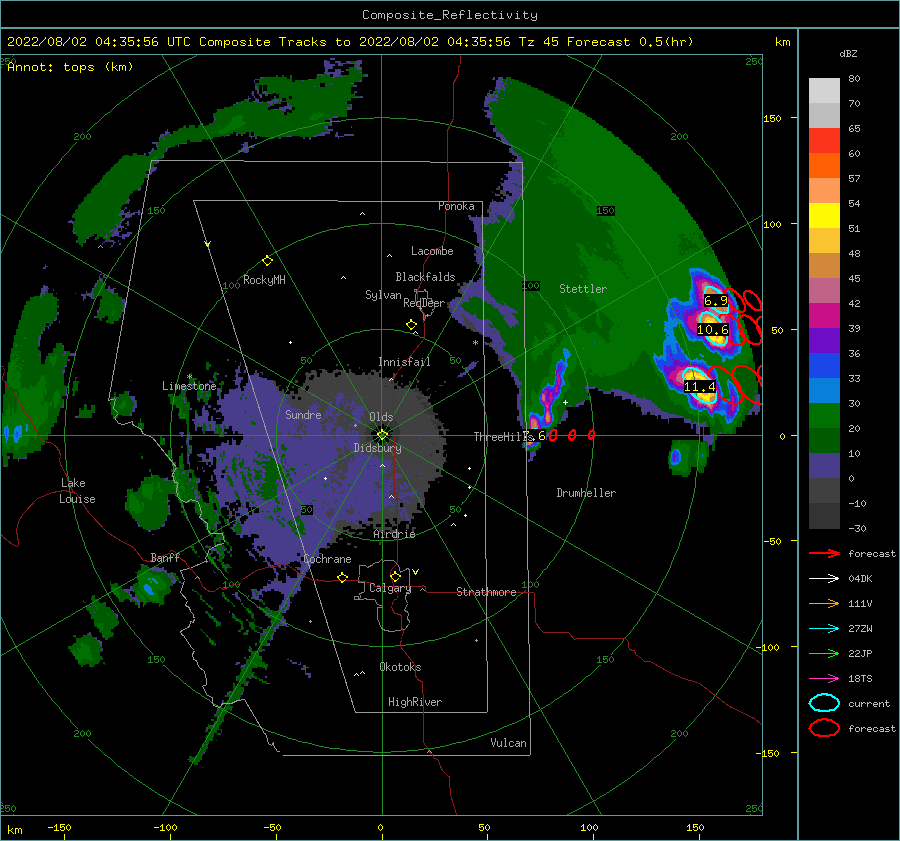Viewport: 900px width, 841px height.
Task: Click the dBZ legend heading
Action: (848, 54)
